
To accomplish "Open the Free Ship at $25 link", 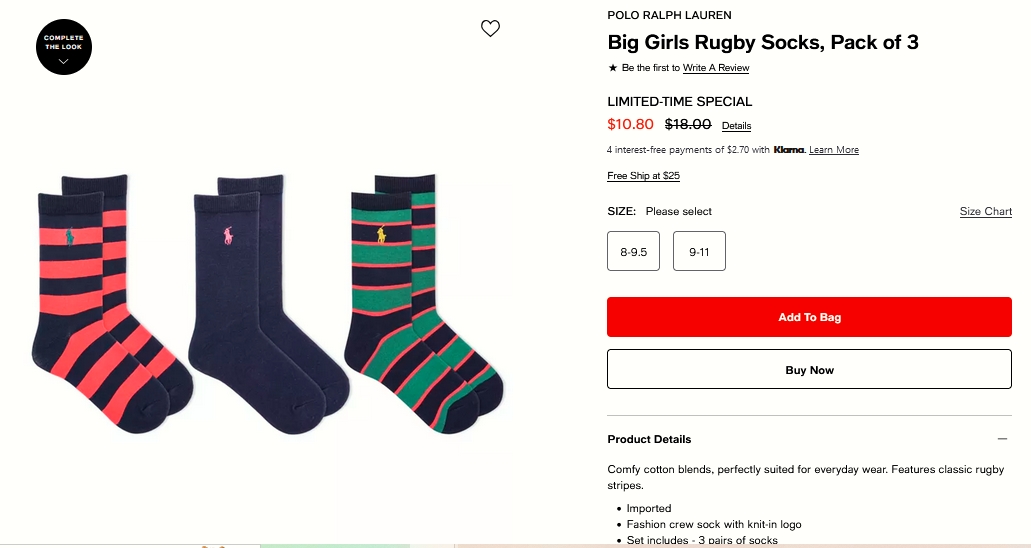I will 643,176.
